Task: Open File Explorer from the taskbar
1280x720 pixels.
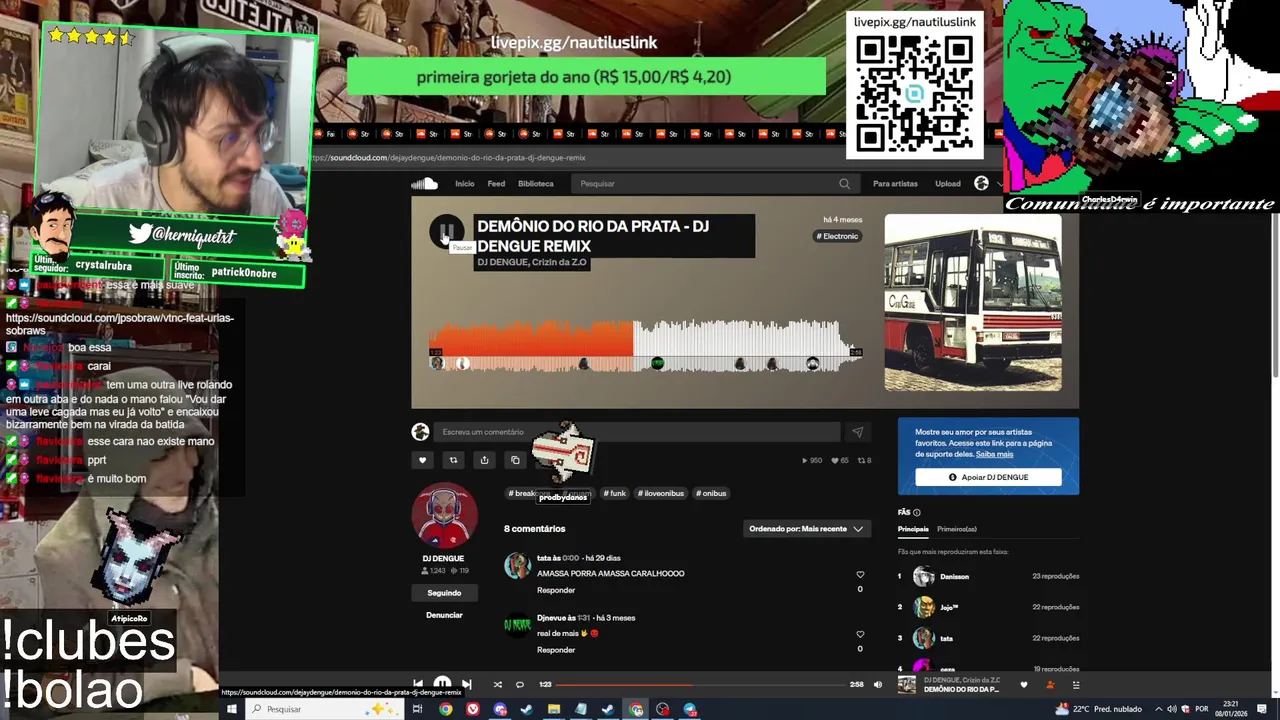Action: pyautogui.click(x=553, y=709)
